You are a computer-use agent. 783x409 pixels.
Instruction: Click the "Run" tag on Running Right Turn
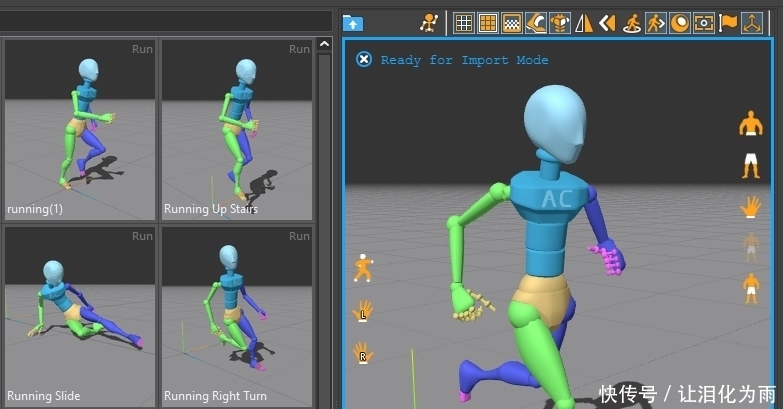pyautogui.click(x=300, y=236)
